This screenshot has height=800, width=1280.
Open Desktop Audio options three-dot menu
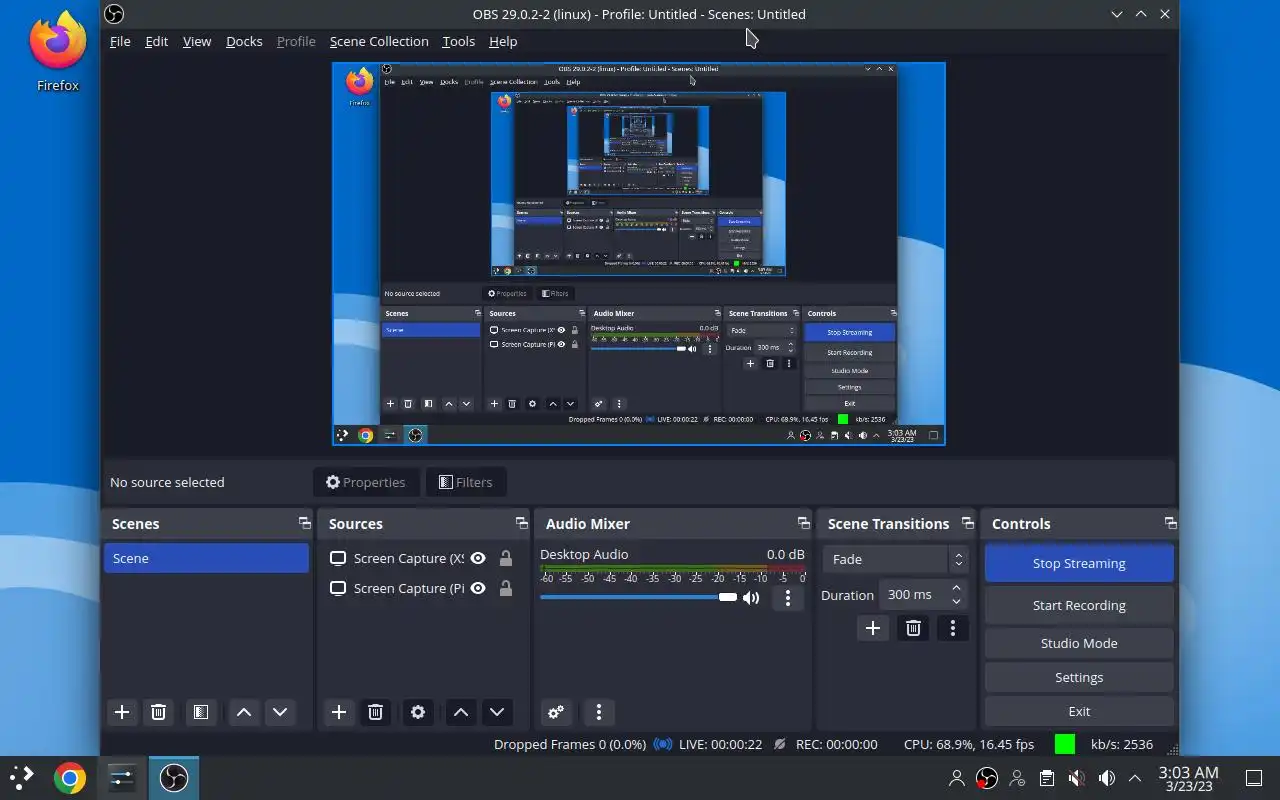788,598
